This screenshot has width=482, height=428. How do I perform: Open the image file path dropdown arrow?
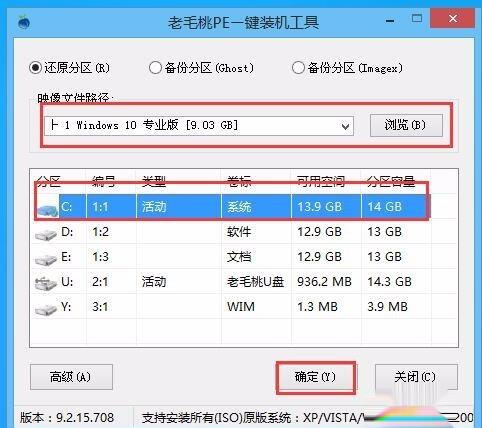point(345,126)
